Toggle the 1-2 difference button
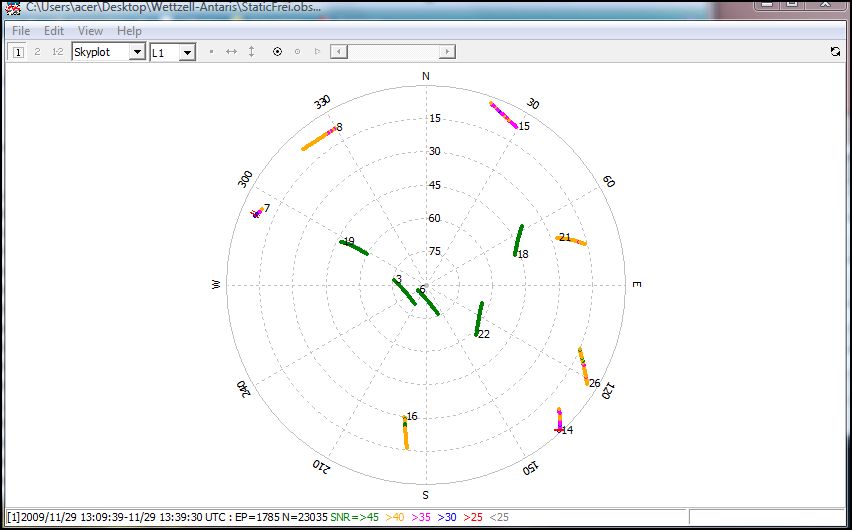Image resolution: width=852 pixels, height=530 pixels. [57, 52]
